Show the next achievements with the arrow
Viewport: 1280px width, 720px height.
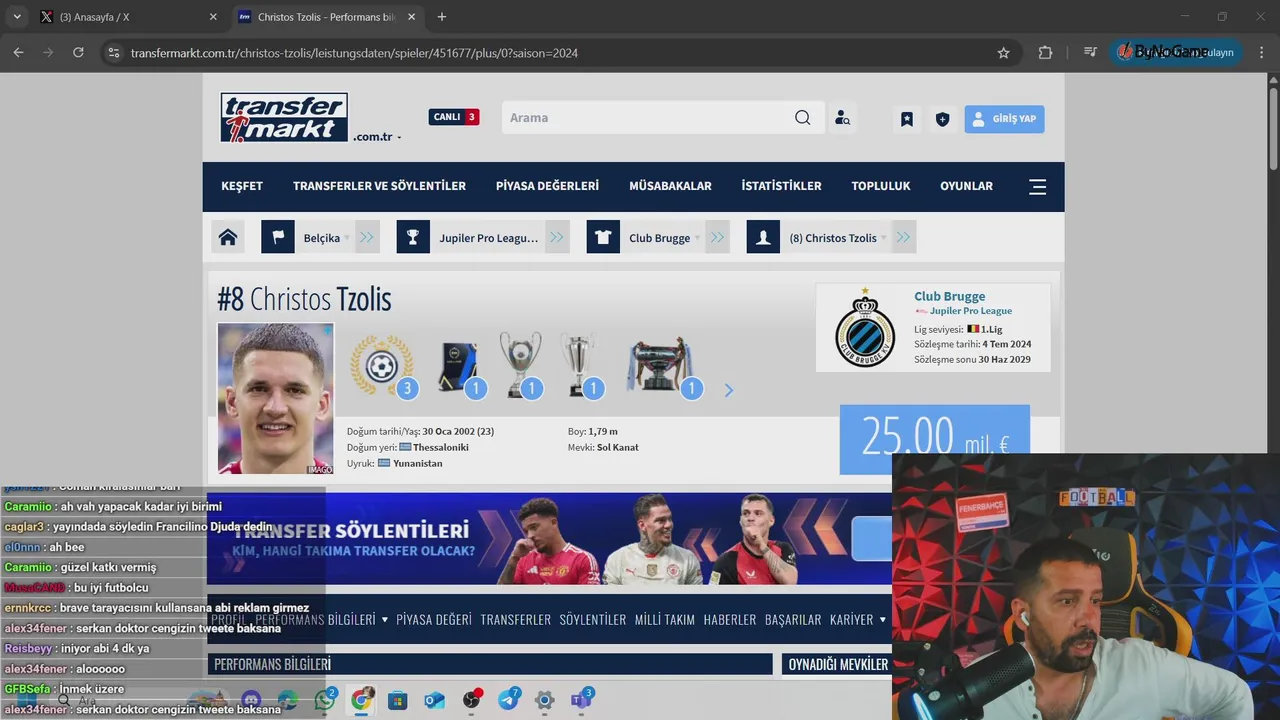(x=728, y=390)
